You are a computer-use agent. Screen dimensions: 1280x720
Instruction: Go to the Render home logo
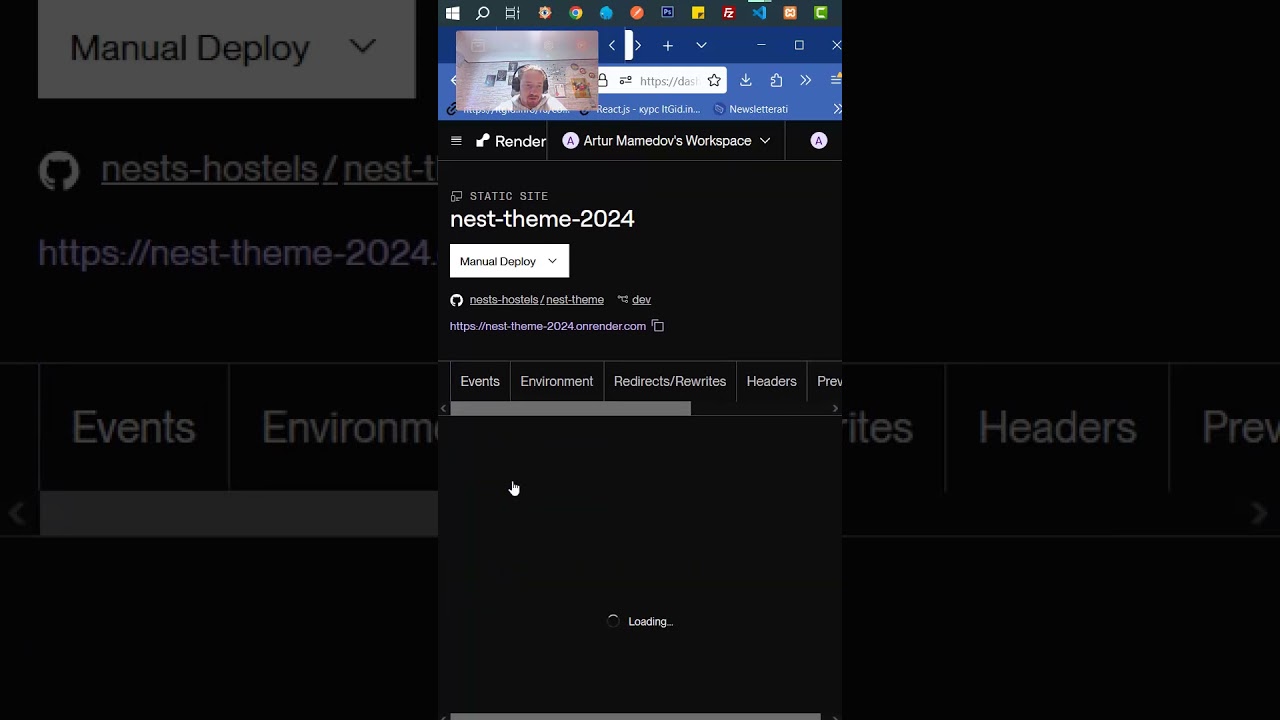coord(511,141)
